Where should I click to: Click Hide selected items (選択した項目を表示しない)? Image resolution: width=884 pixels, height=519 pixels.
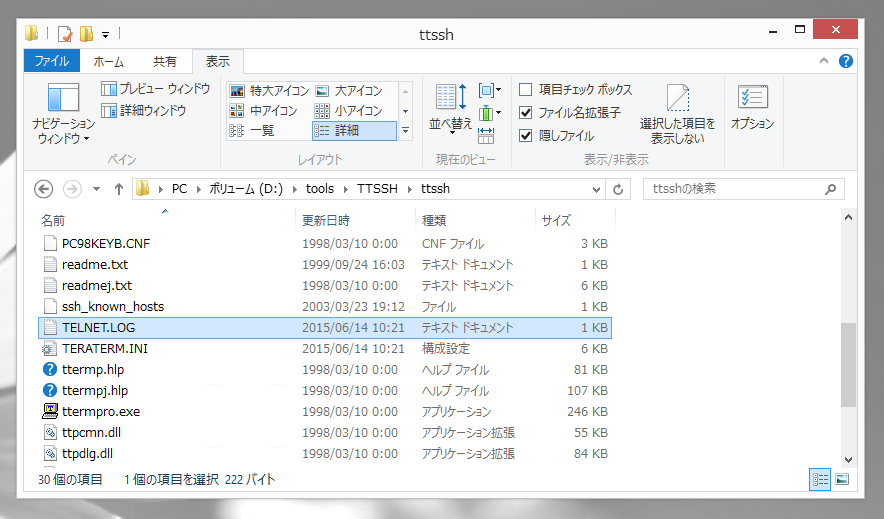point(677,114)
